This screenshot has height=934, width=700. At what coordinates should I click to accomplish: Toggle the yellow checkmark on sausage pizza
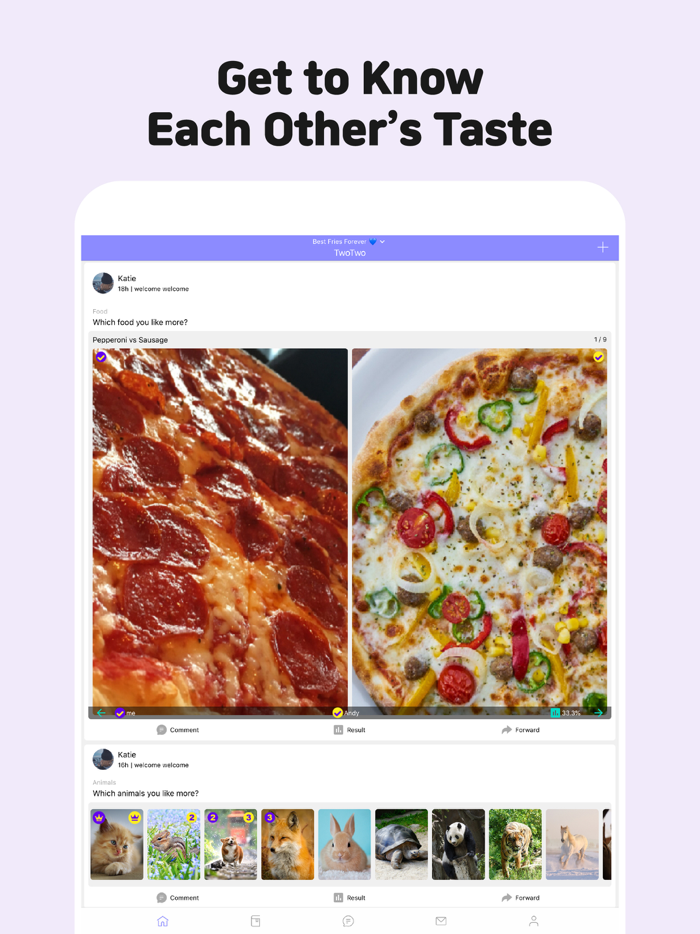598,357
